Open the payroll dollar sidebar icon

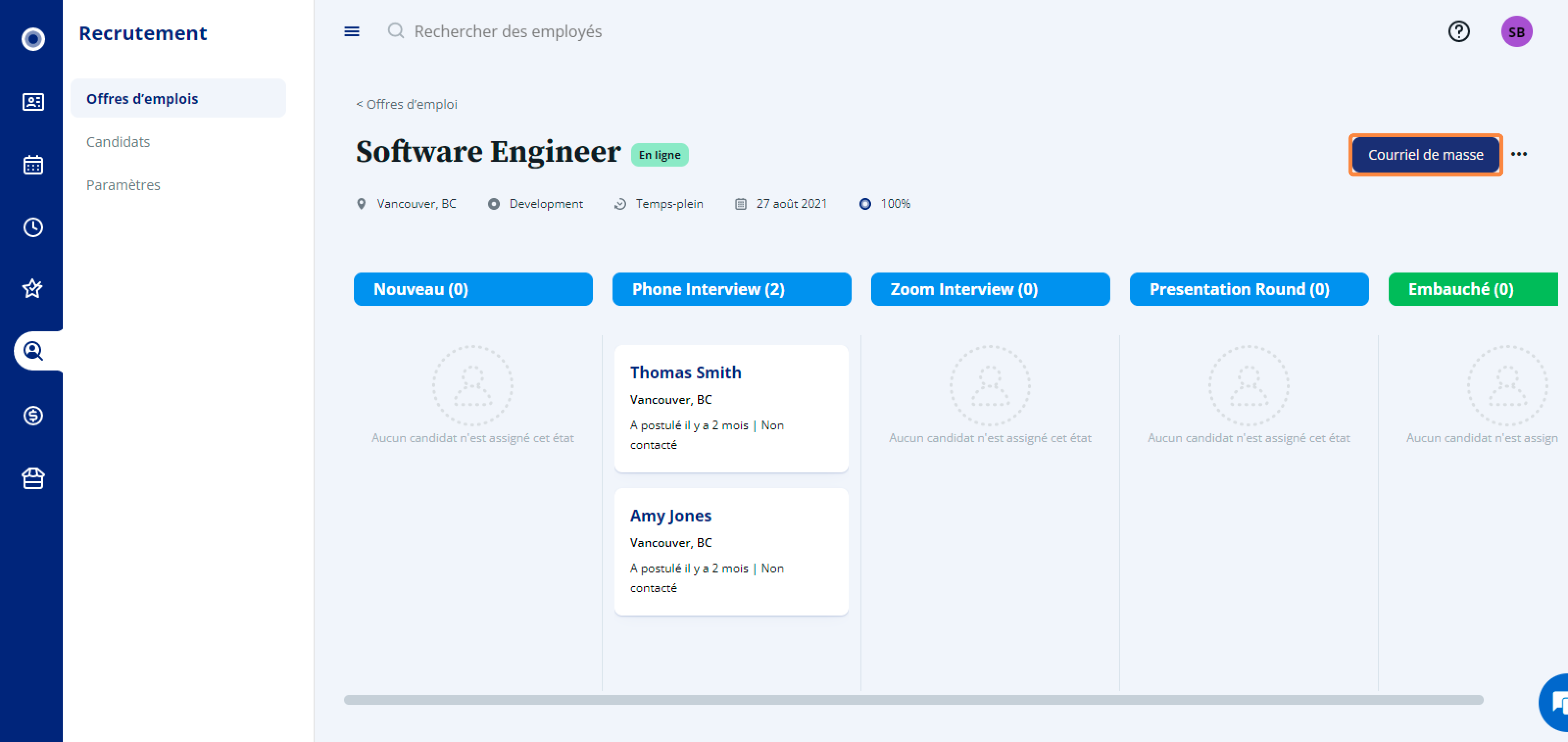click(33, 415)
